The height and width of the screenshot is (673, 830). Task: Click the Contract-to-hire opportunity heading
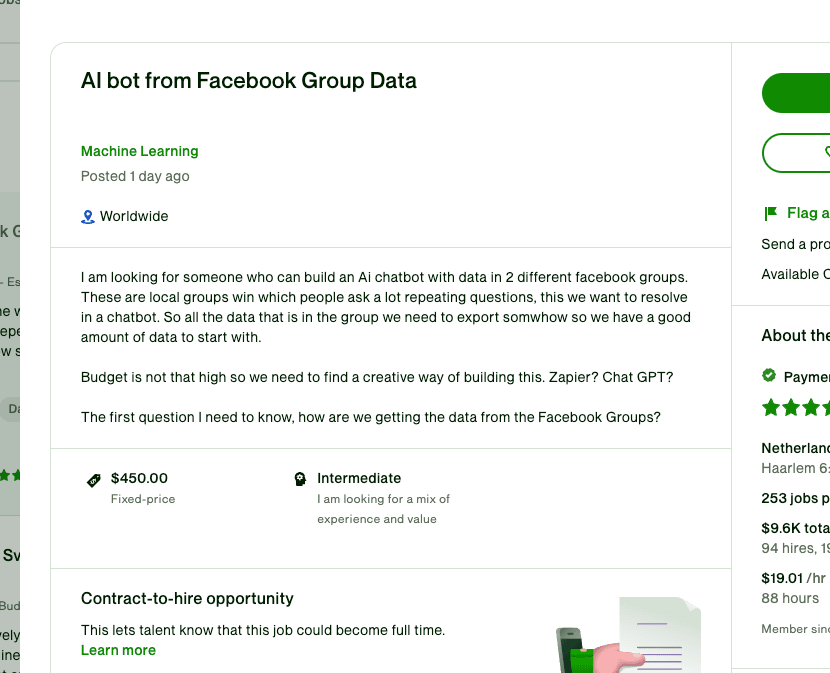(x=187, y=598)
